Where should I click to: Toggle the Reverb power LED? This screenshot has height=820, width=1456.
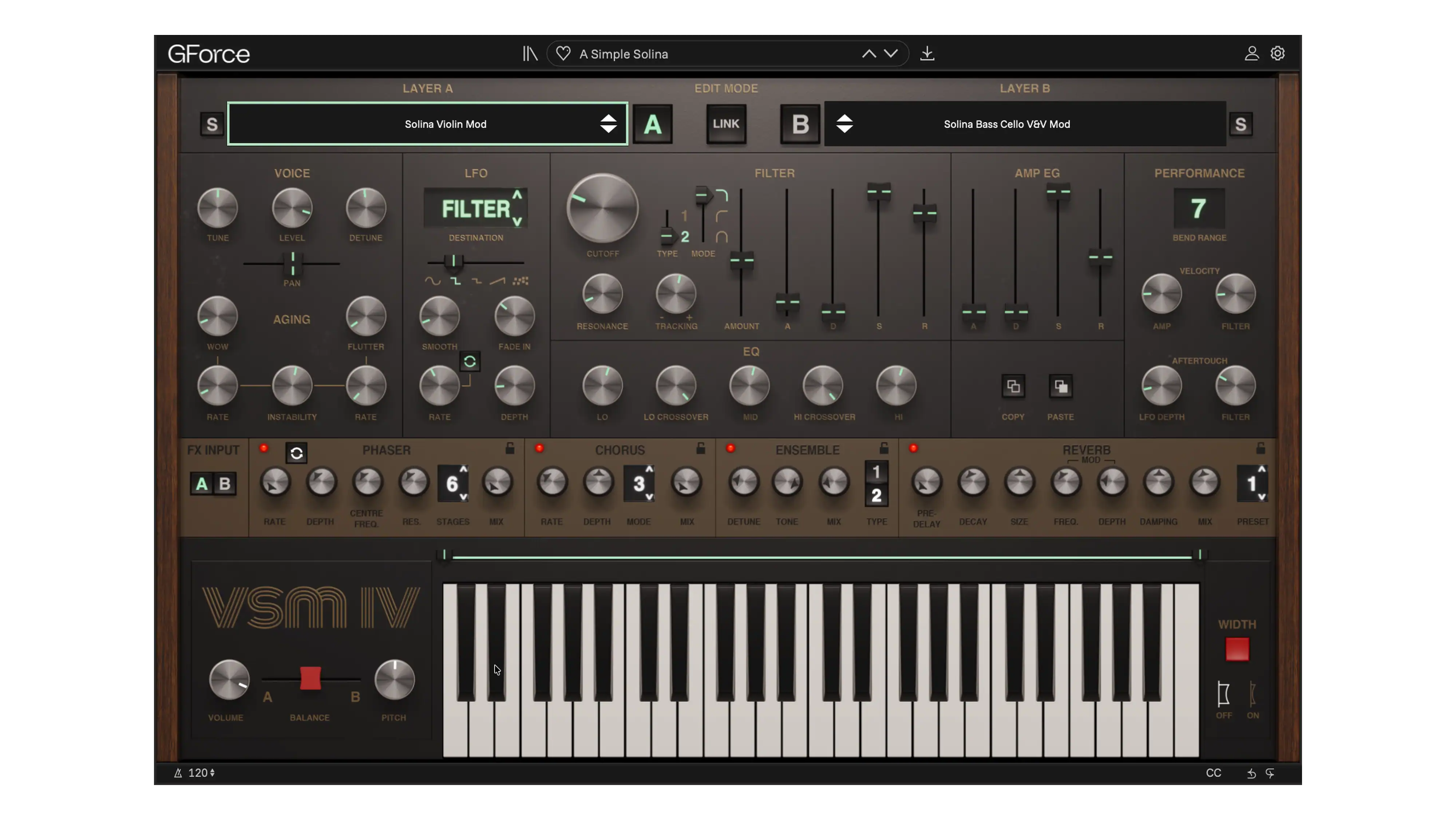pos(913,449)
